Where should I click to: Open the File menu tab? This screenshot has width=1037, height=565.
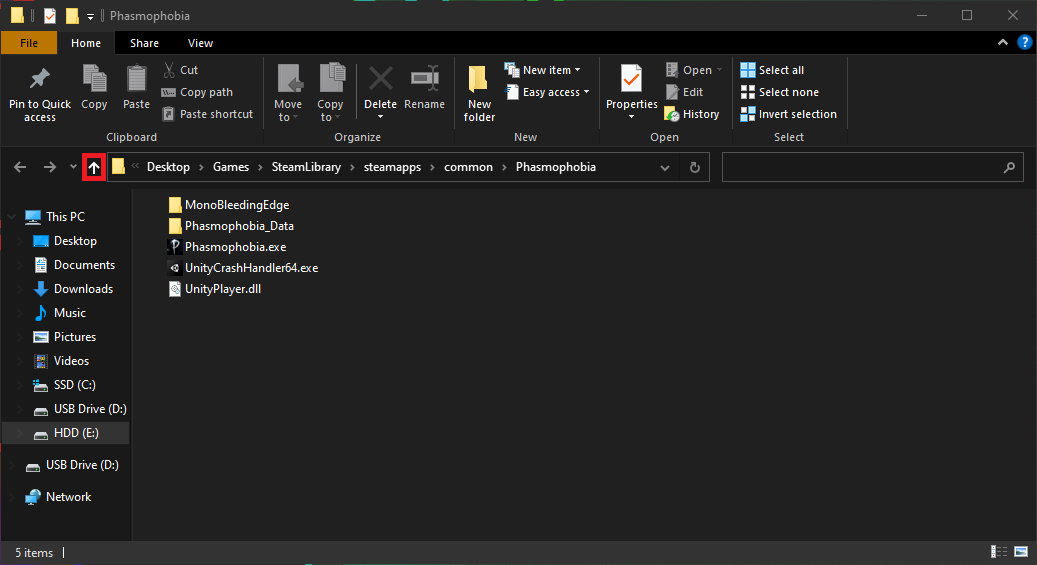tap(28, 42)
